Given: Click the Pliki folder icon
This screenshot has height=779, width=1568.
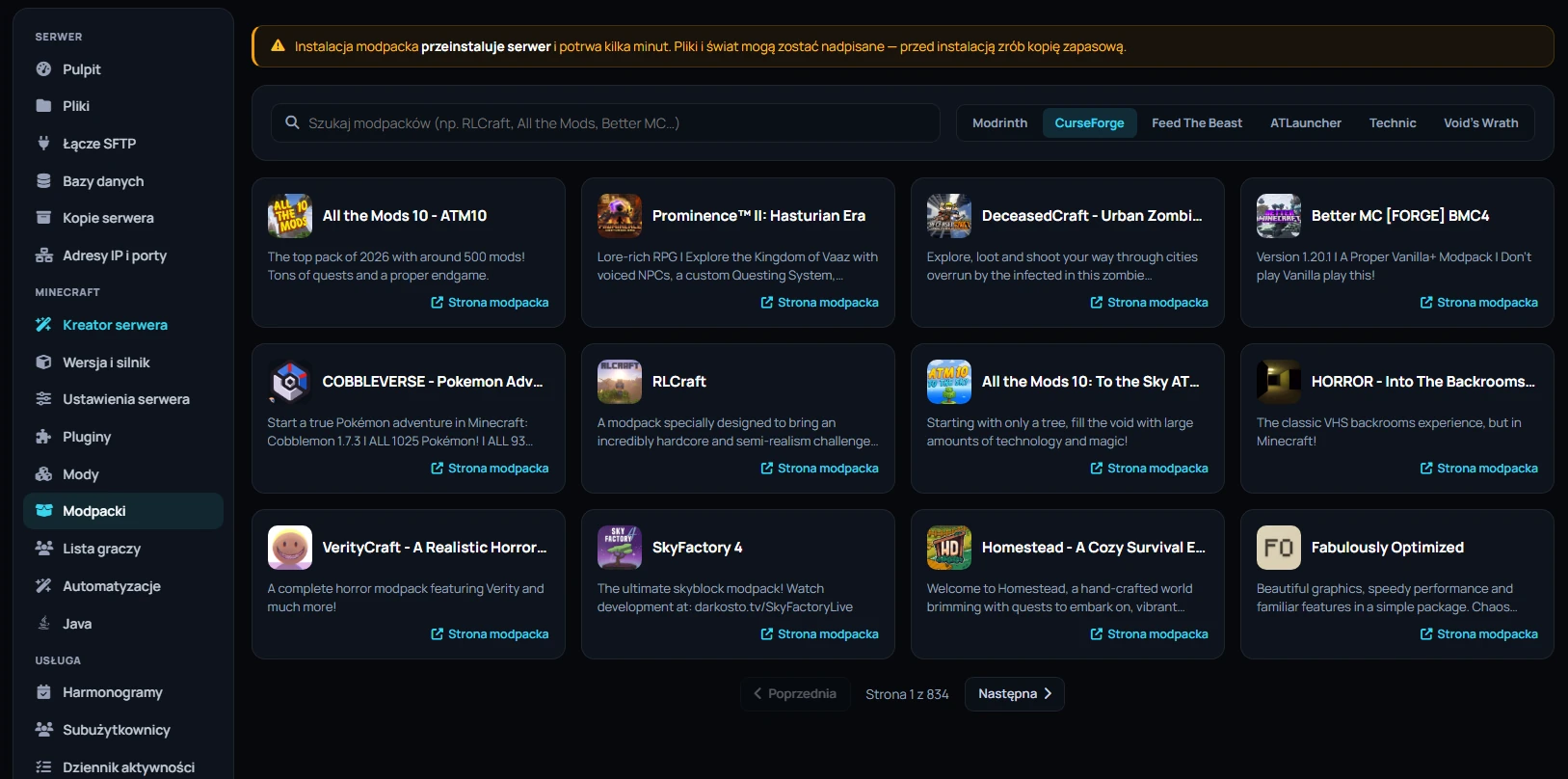Looking at the screenshot, I should [x=43, y=106].
